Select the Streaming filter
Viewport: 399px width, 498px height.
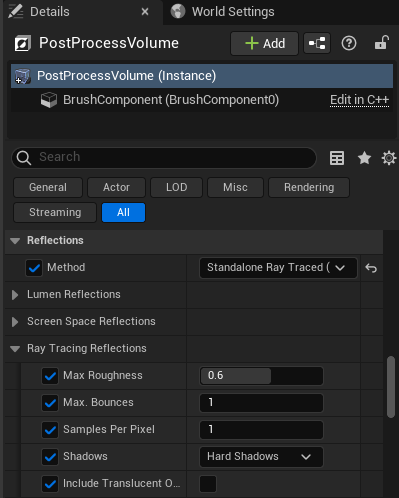(x=55, y=212)
